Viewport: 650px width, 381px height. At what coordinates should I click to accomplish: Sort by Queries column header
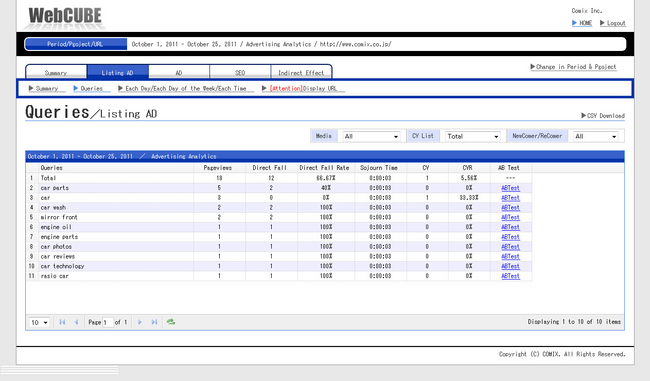pos(116,168)
